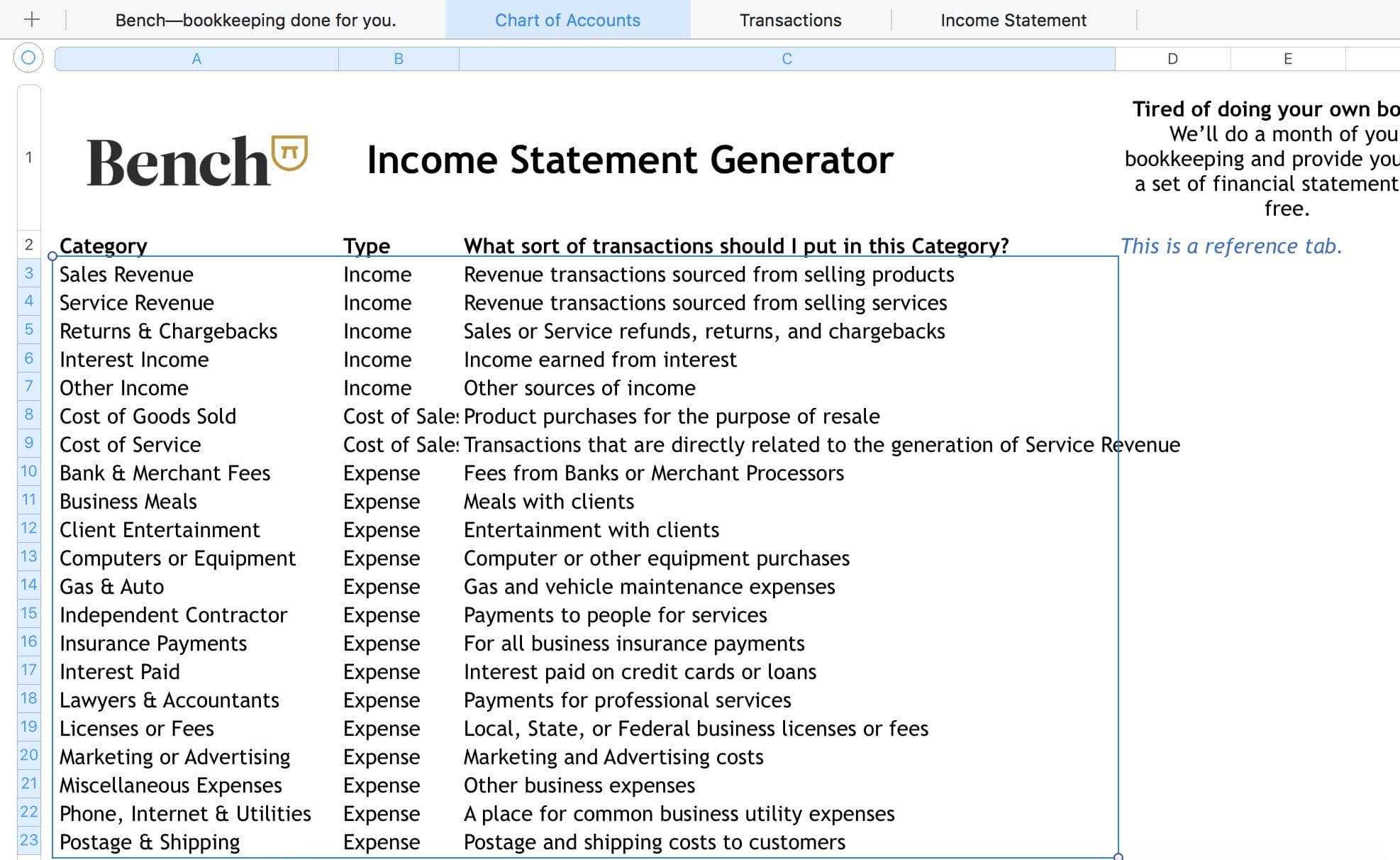Click the Chart of Accounts tab
This screenshot has width=1400, height=860.
(x=566, y=20)
